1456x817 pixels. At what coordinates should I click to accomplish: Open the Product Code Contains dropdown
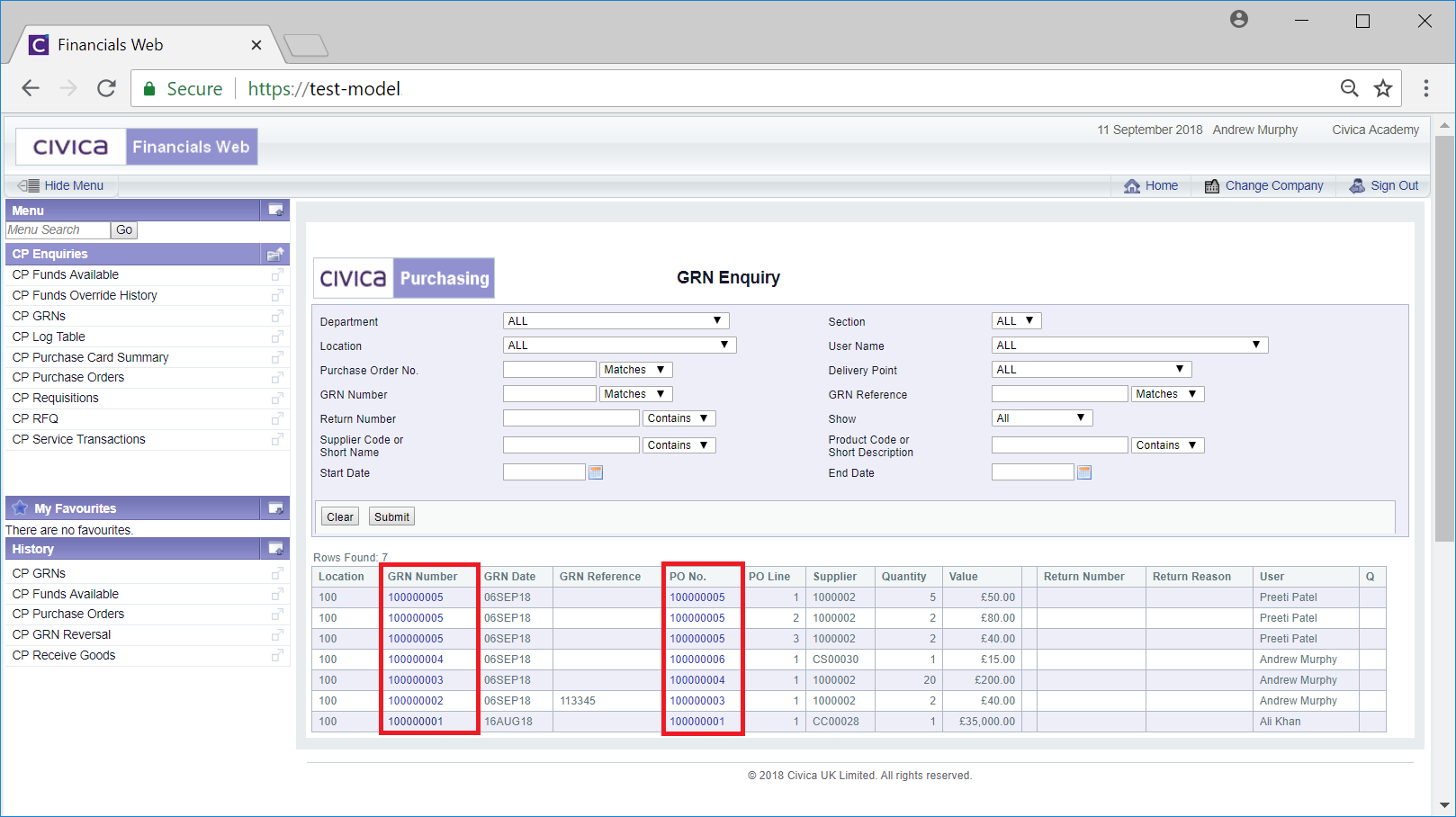pos(1167,445)
